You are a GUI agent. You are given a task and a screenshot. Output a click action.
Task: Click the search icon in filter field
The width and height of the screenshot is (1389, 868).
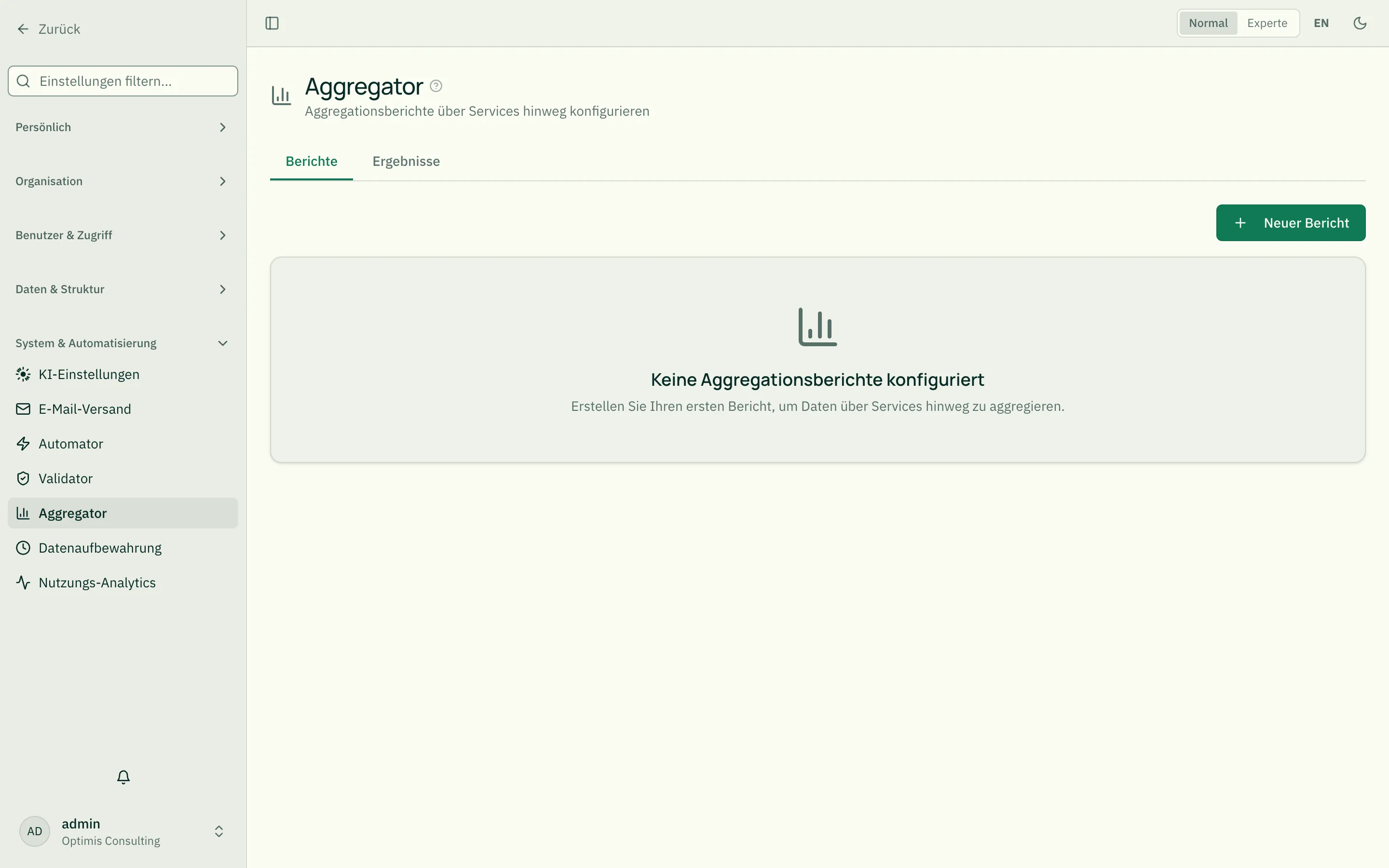(24, 81)
